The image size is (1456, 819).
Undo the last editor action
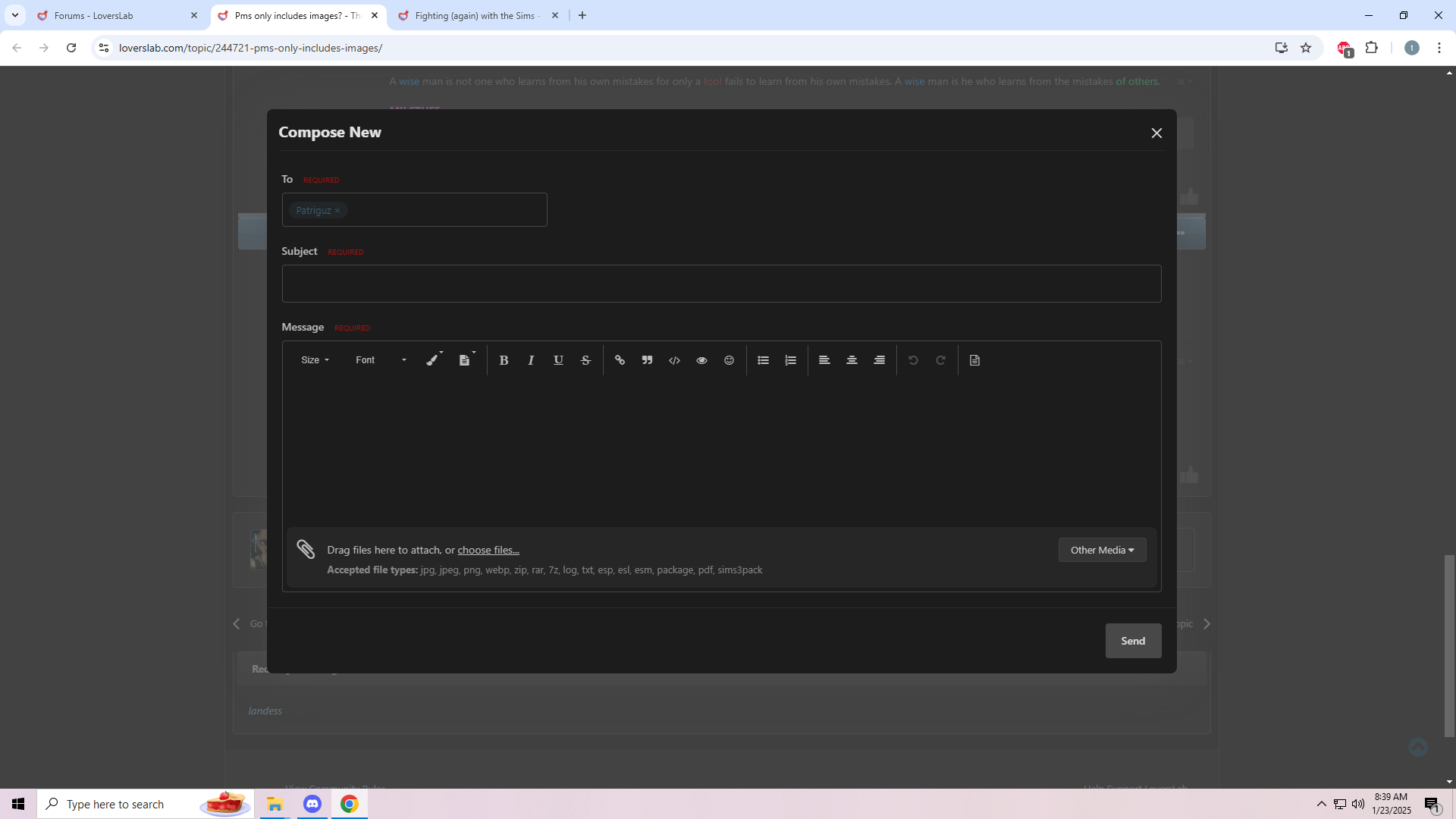(x=913, y=360)
